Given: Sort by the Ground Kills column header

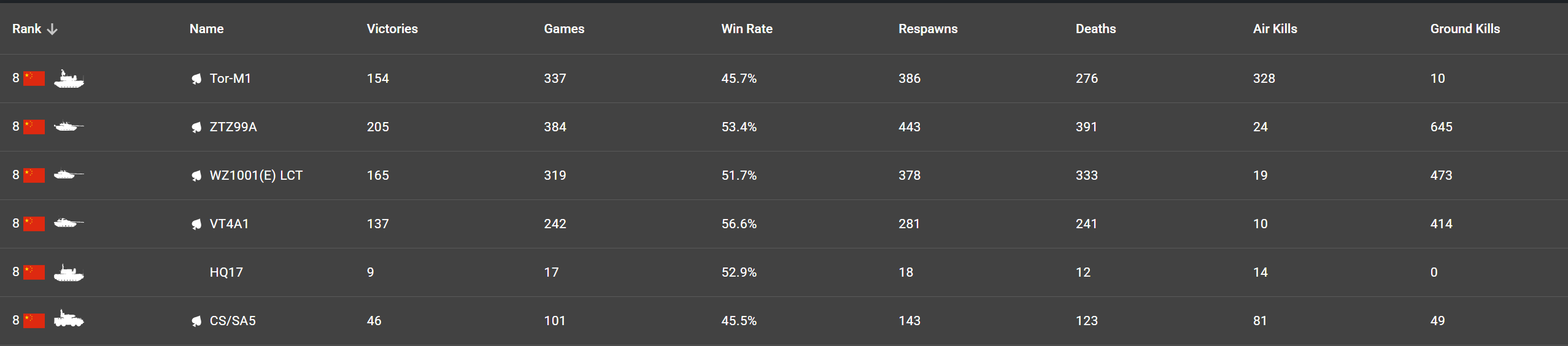Looking at the screenshot, I should (x=1465, y=29).
